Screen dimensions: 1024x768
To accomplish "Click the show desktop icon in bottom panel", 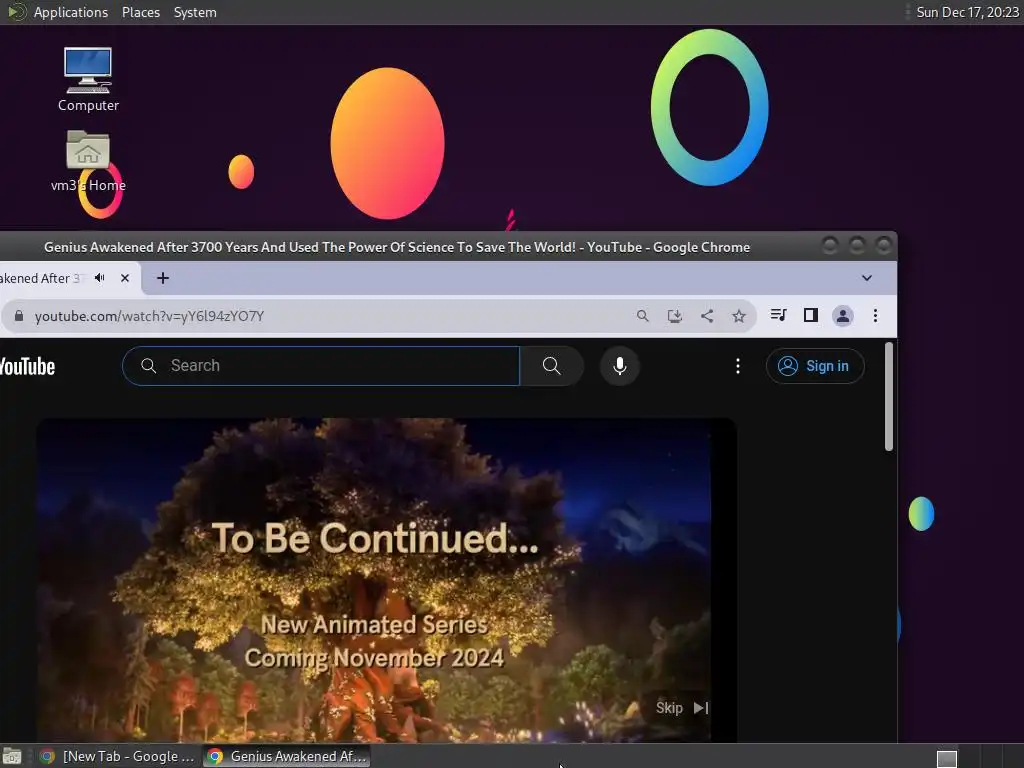I will click(12, 756).
